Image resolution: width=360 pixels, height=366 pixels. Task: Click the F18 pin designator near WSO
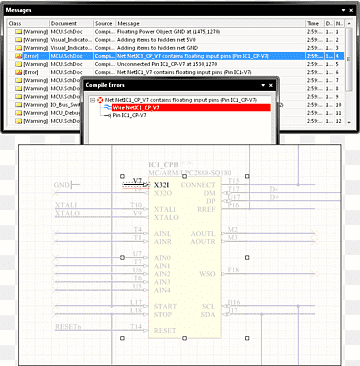pos(233,269)
